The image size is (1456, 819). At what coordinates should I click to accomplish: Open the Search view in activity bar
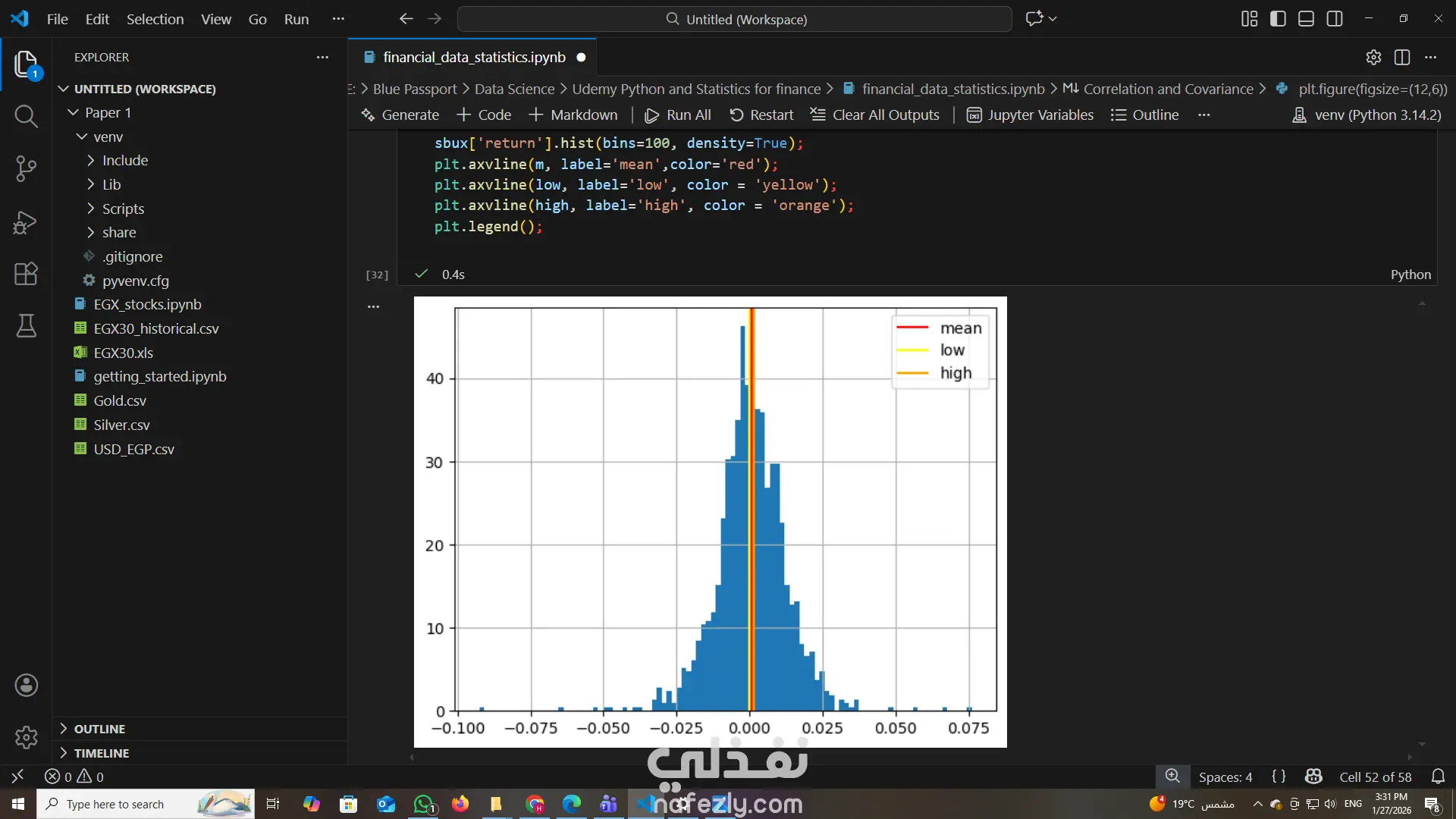click(26, 116)
